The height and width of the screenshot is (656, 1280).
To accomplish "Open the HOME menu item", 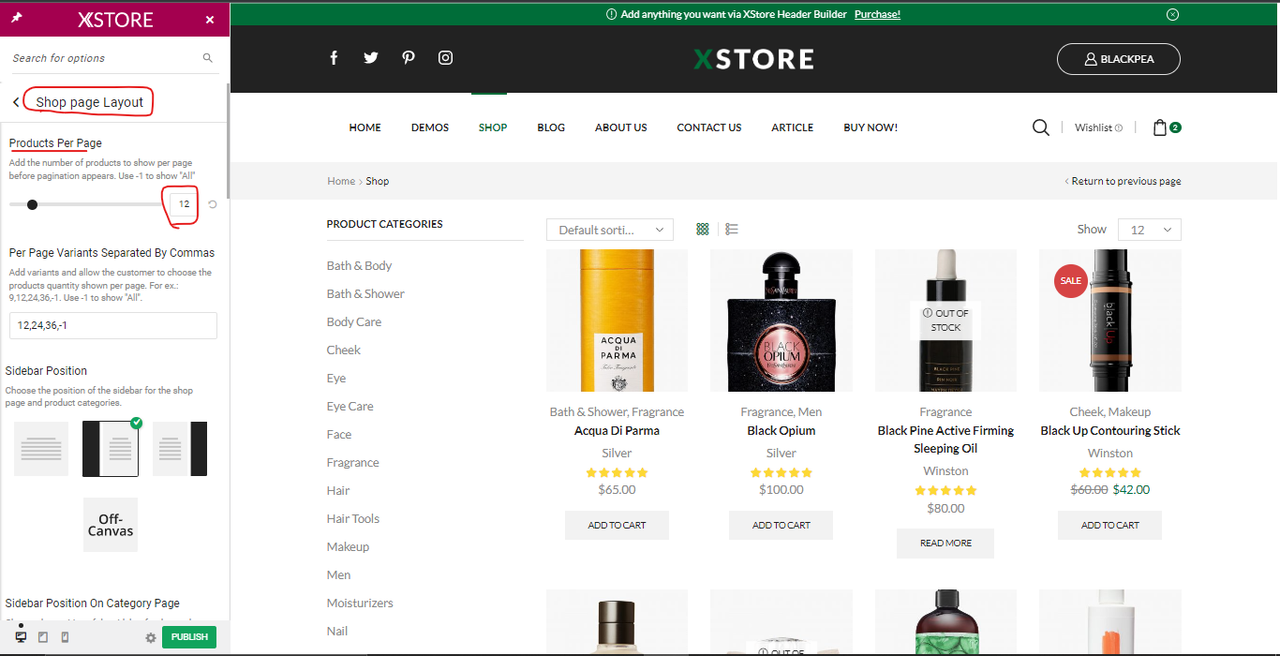I will pos(365,127).
